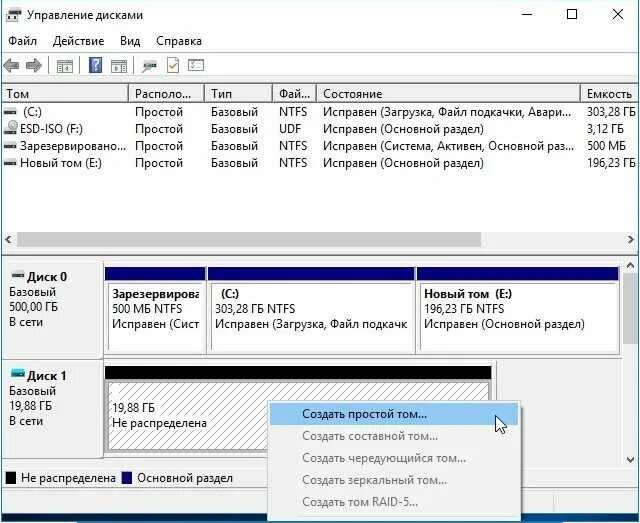This screenshot has height=523, width=640.
Task: Open the Файл menu
Action: pos(22,41)
